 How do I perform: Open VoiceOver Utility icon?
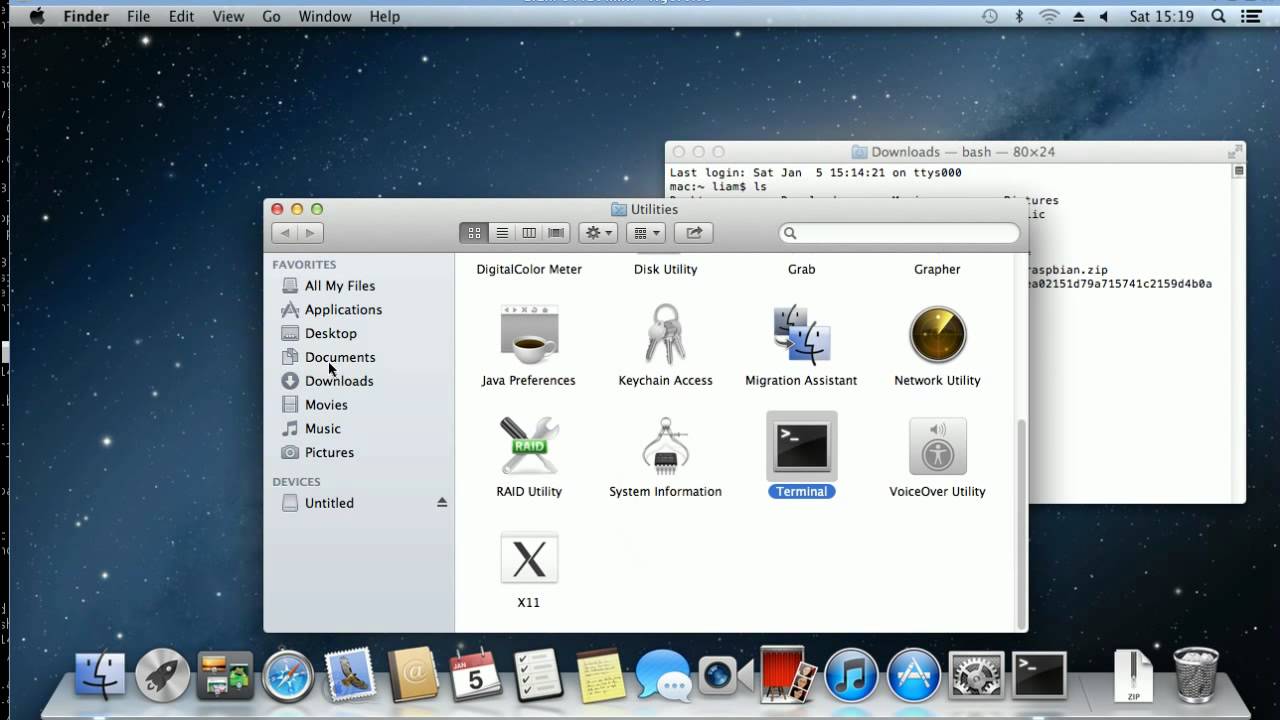[937, 446]
